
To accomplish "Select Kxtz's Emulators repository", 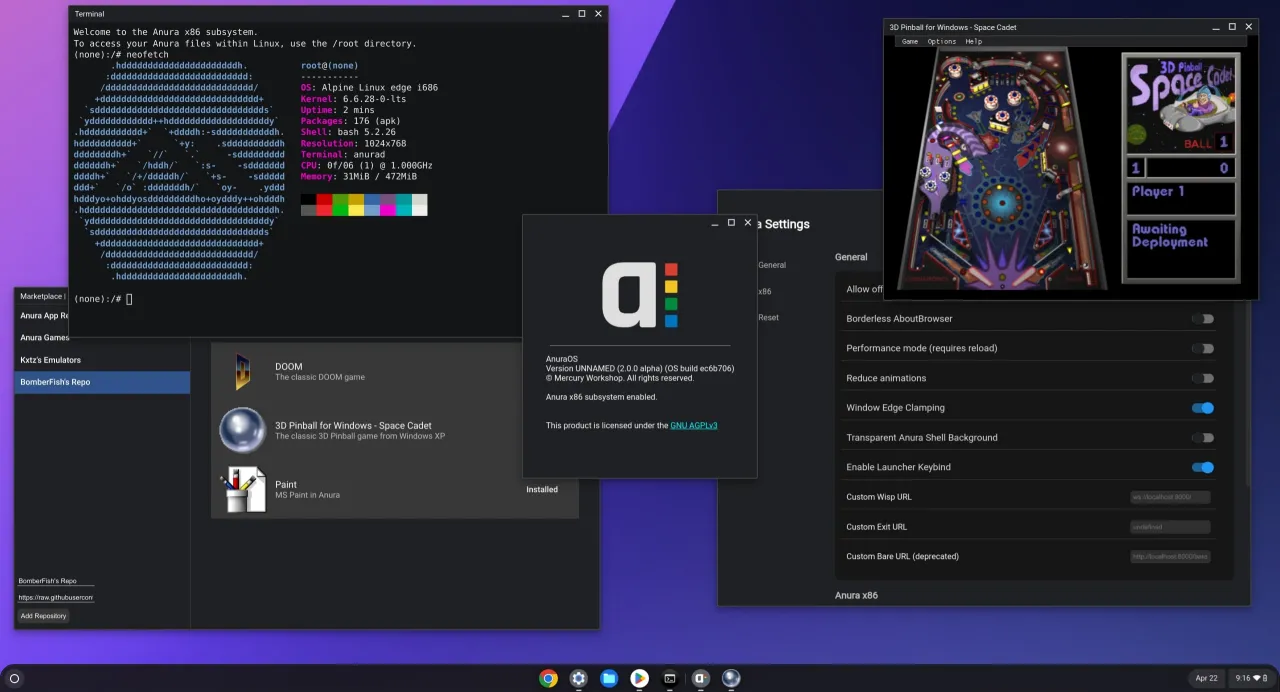I will [x=51, y=360].
